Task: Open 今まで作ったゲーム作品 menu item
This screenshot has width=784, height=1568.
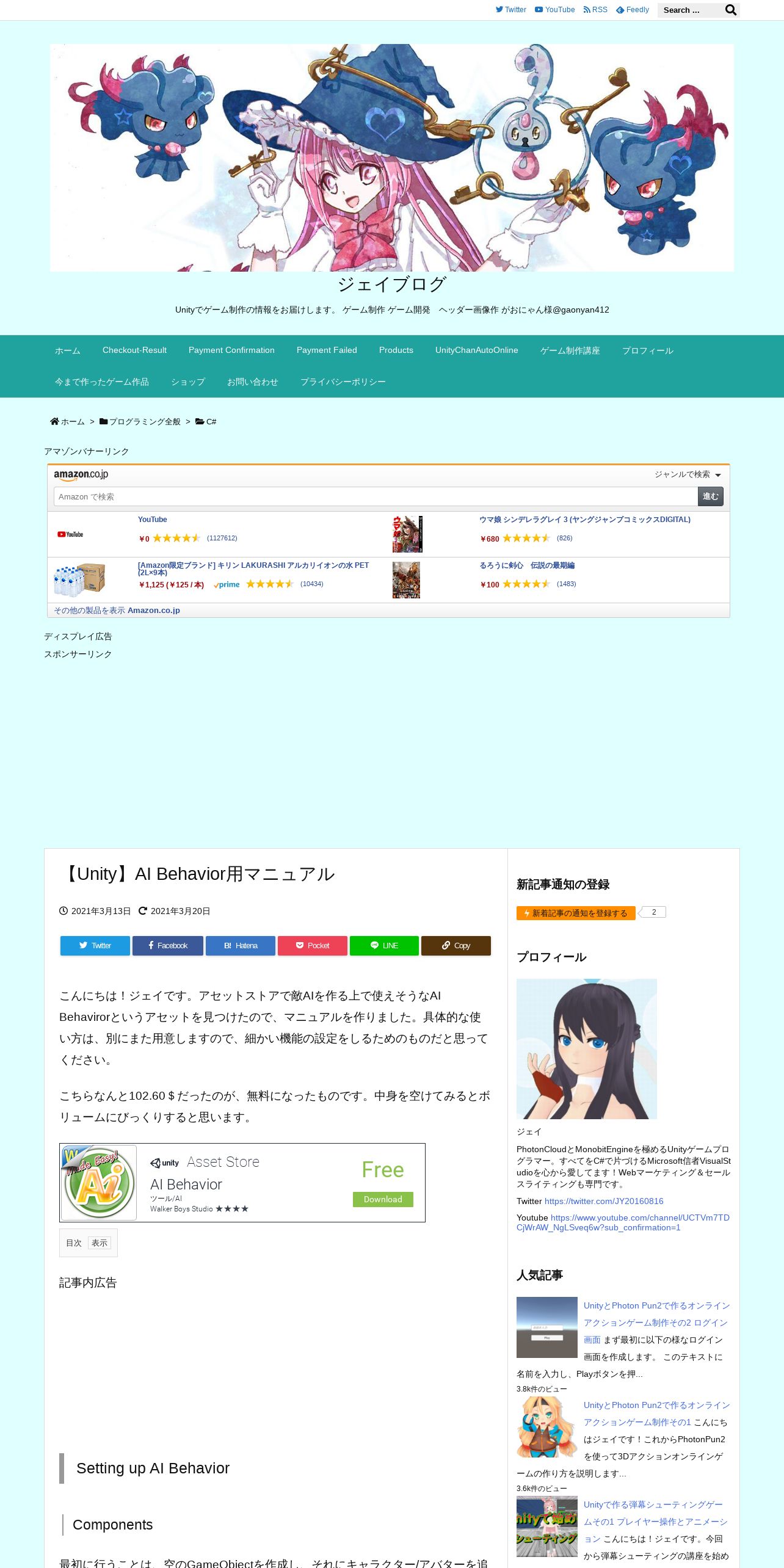Action: click(102, 382)
